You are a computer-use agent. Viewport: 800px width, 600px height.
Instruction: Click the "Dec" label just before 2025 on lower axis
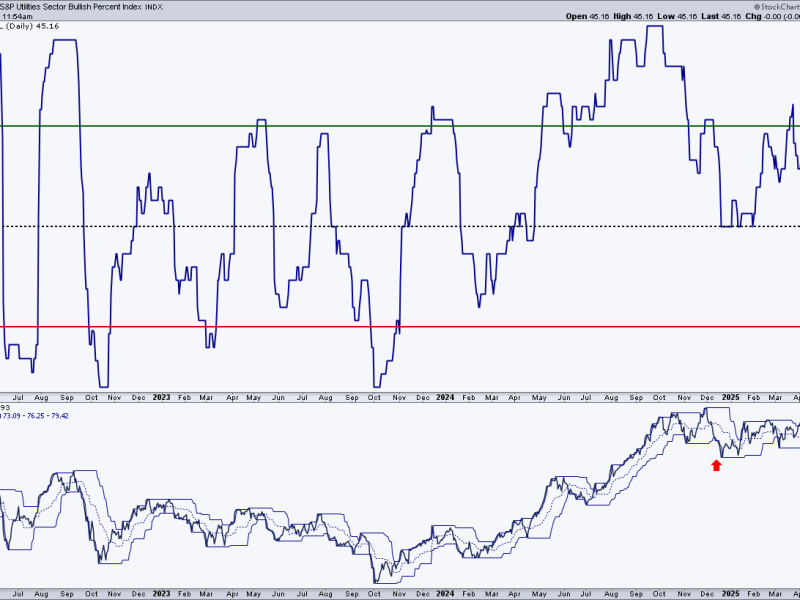pyautogui.click(x=707, y=593)
